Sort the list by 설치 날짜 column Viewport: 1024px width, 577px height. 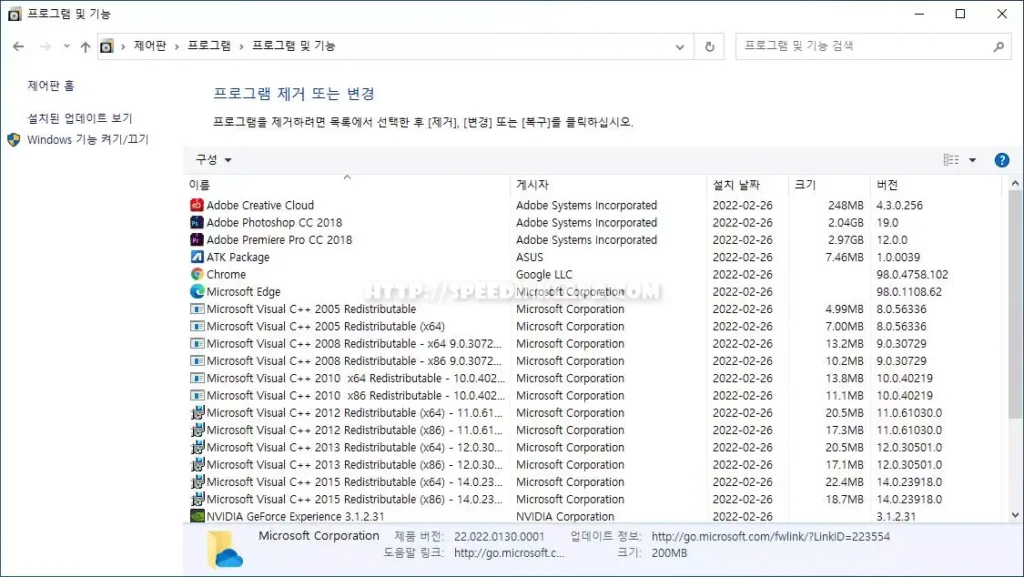tap(748, 185)
